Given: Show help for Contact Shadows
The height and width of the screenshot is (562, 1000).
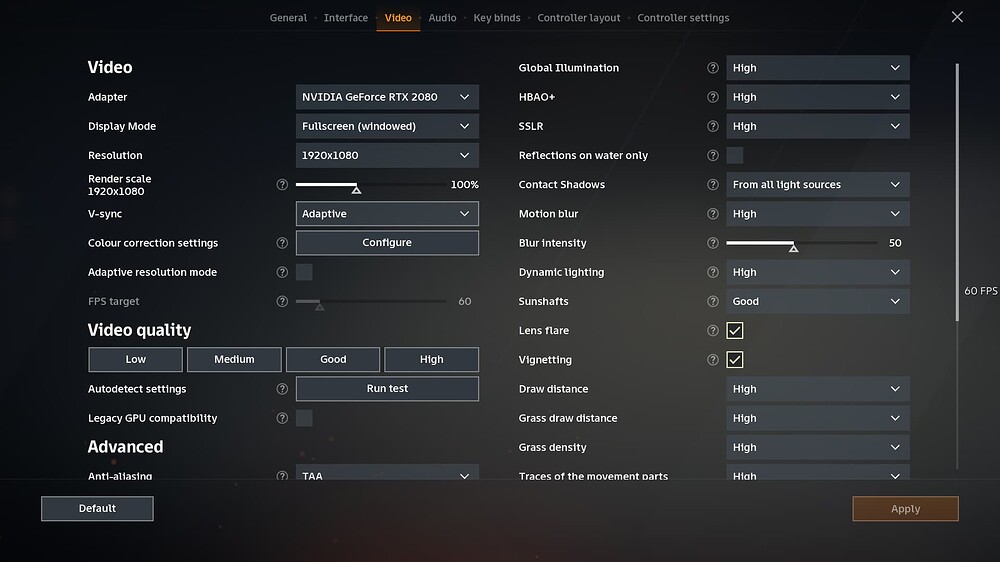Looking at the screenshot, I should pyautogui.click(x=713, y=184).
